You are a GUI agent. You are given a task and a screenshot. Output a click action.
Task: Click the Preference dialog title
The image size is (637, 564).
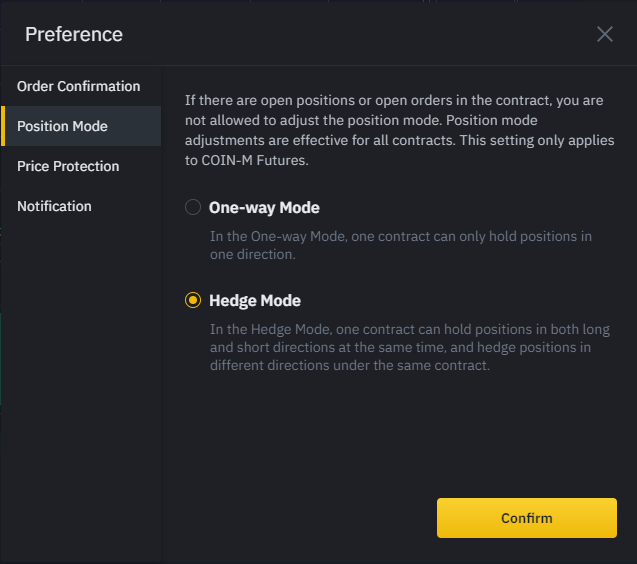(x=74, y=34)
